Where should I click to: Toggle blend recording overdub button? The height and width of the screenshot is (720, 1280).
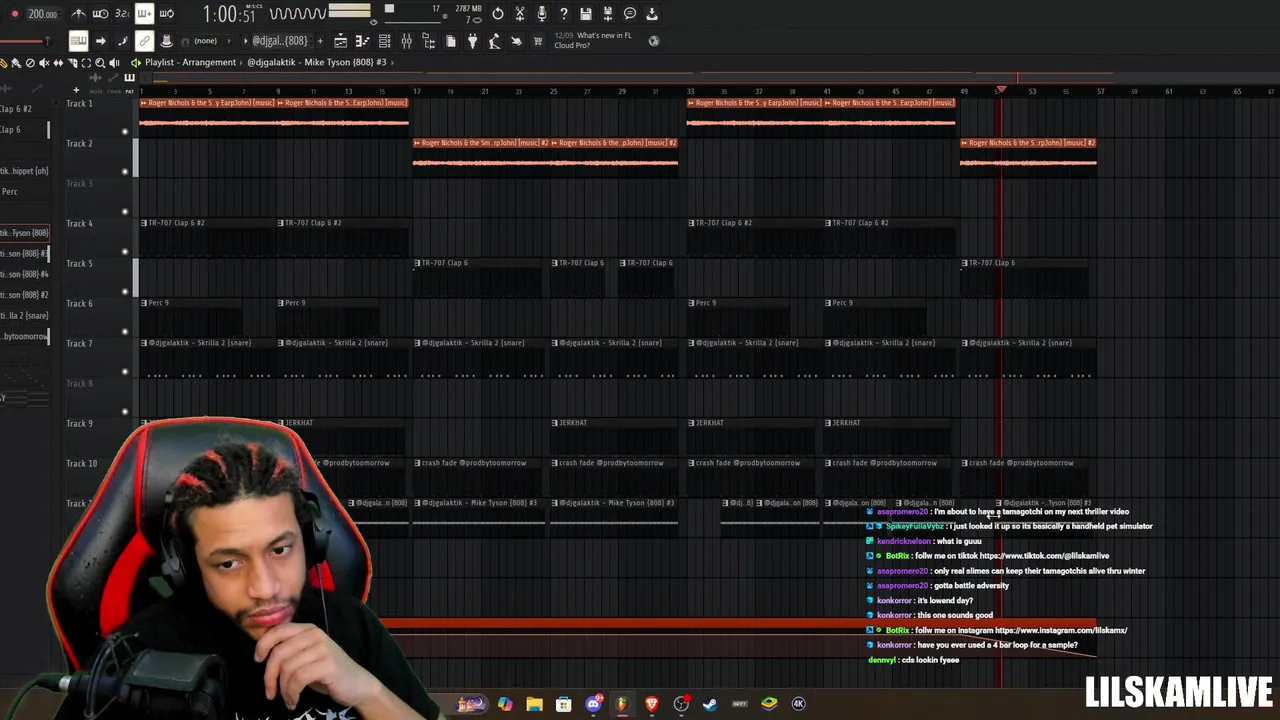(144, 14)
